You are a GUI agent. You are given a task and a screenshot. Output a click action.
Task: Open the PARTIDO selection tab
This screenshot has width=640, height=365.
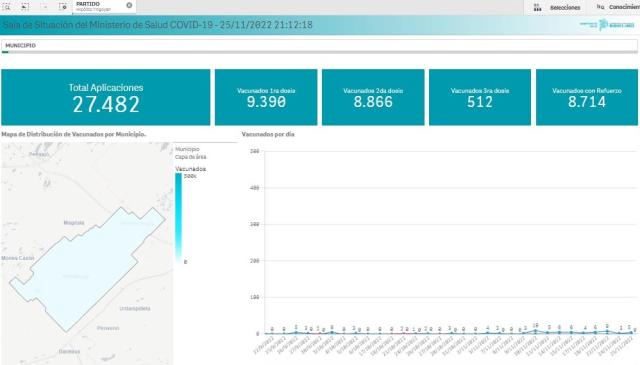coord(104,7)
